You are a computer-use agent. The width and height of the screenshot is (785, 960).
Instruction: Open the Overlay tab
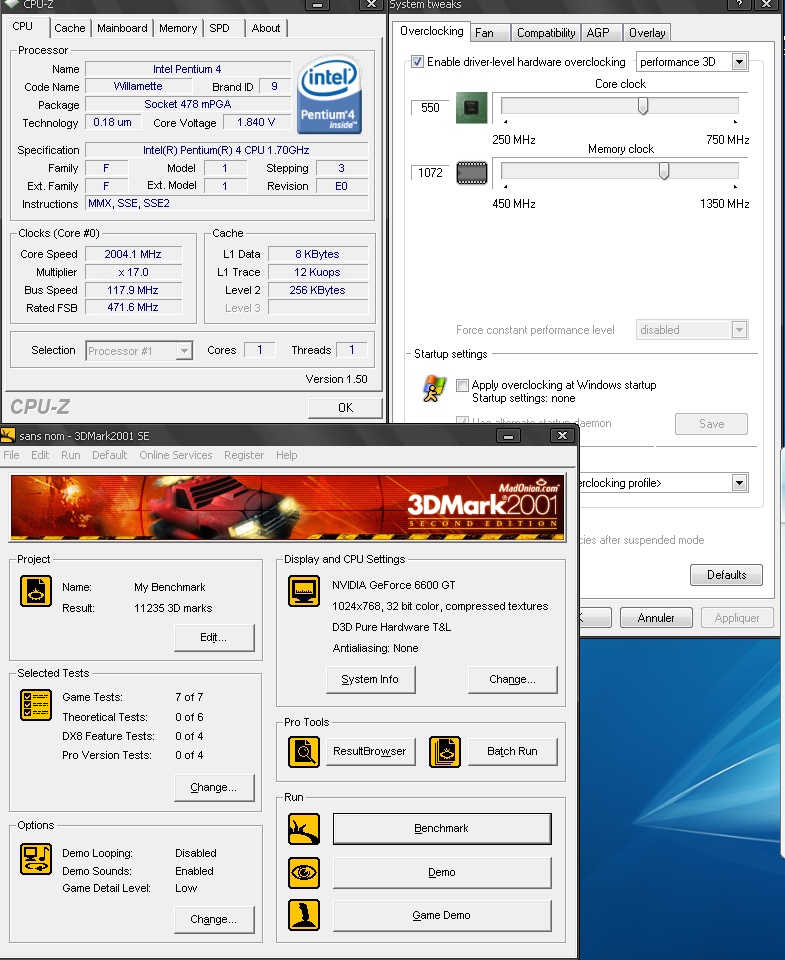point(647,33)
